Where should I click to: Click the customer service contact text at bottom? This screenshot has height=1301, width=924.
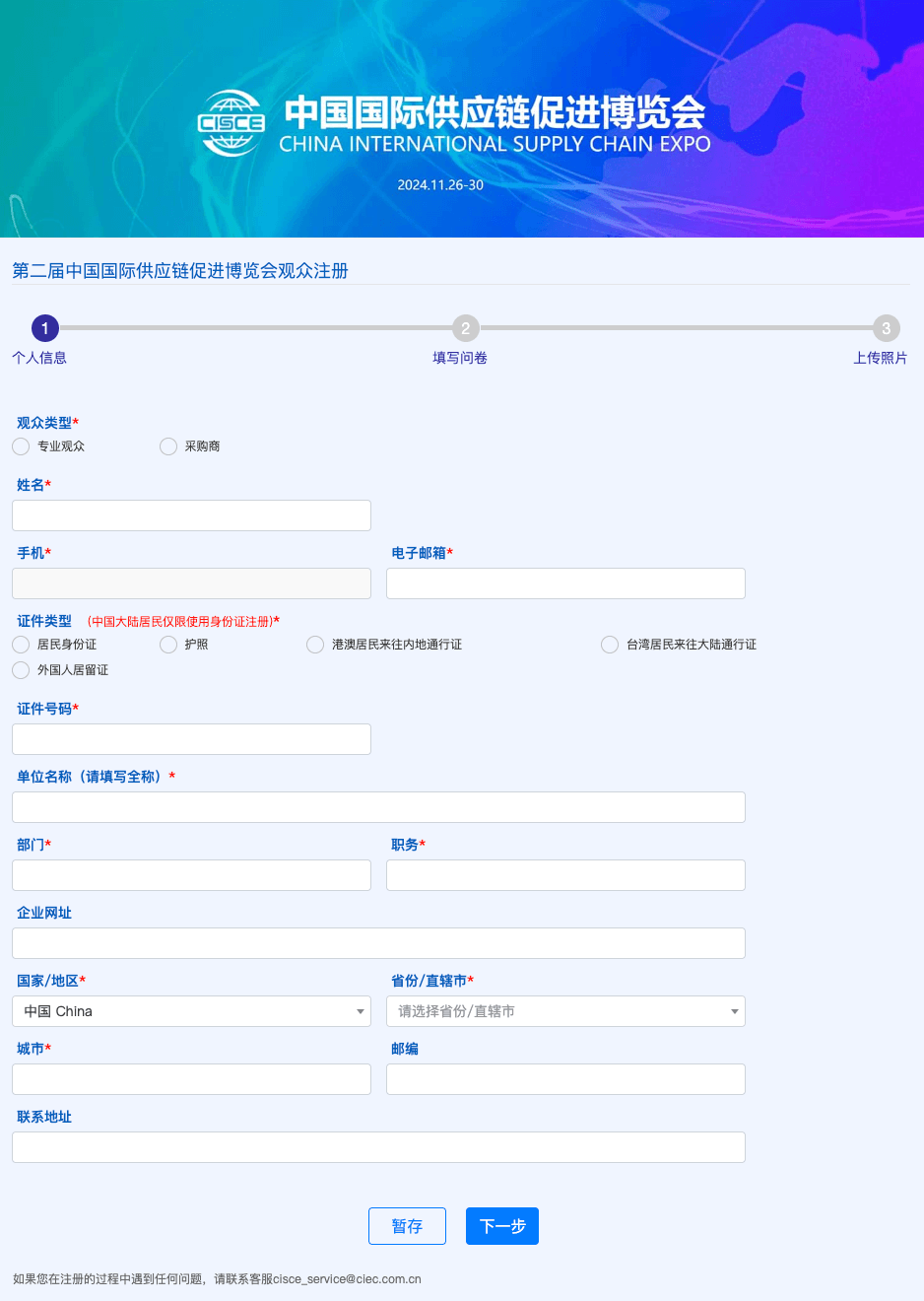point(217,1279)
